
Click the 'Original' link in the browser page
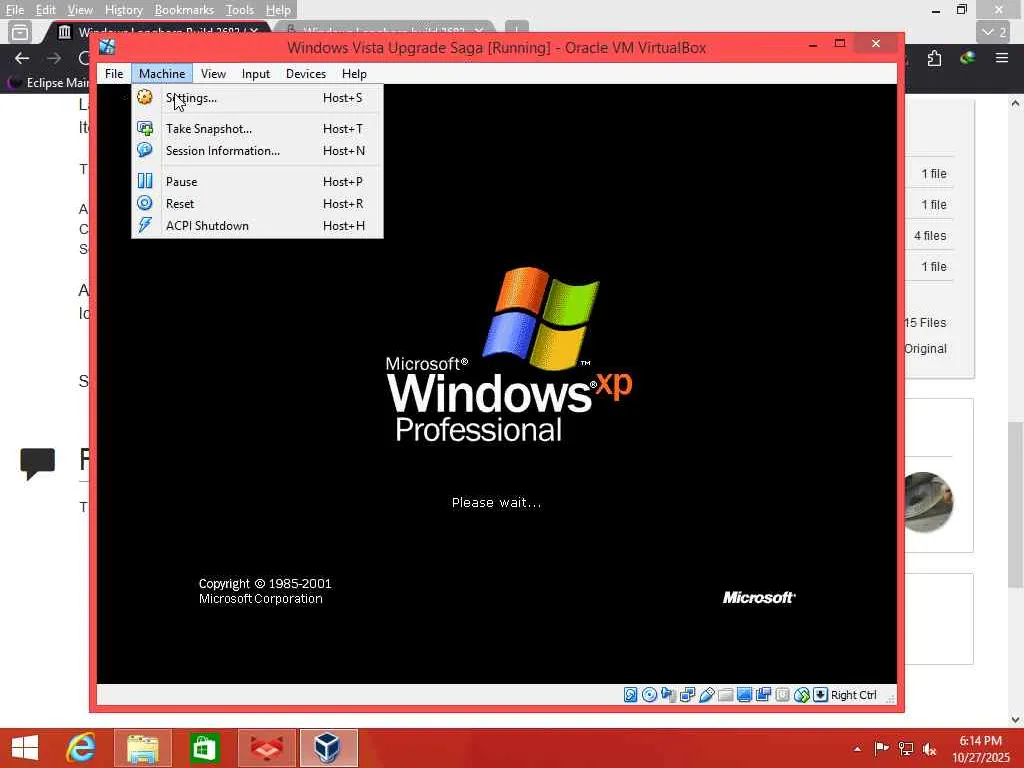(x=925, y=349)
